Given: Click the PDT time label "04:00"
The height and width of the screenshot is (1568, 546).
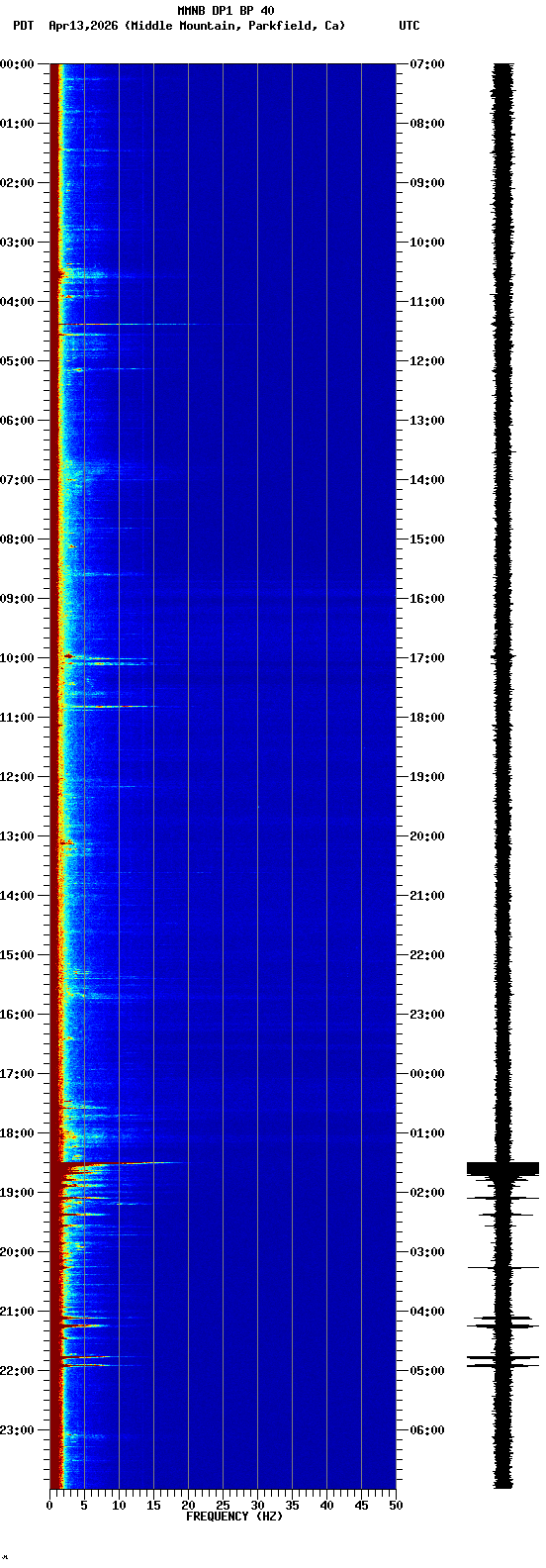Looking at the screenshot, I should tap(17, 302).
